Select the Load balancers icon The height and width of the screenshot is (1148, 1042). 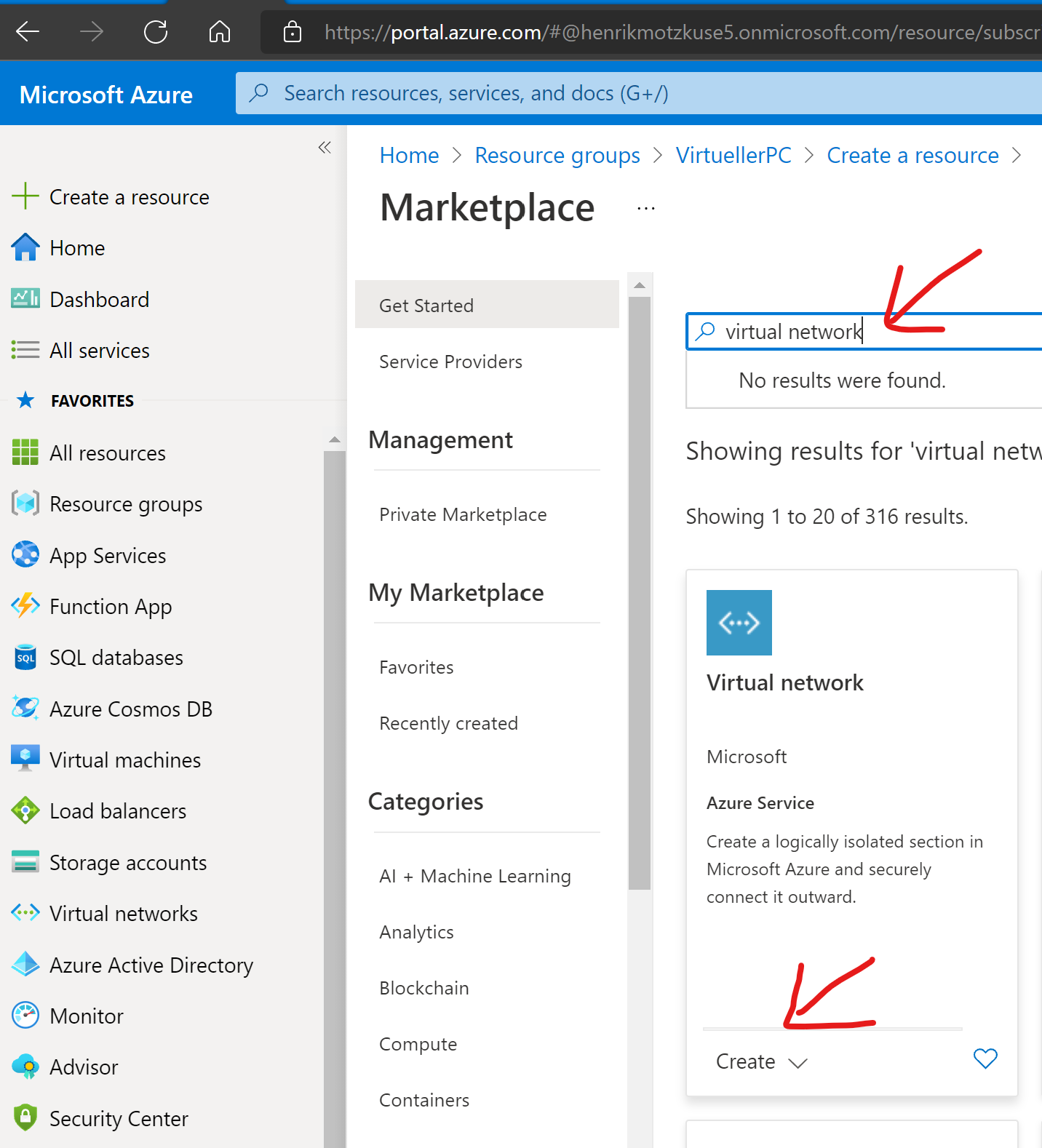click(x=25, y=811)
